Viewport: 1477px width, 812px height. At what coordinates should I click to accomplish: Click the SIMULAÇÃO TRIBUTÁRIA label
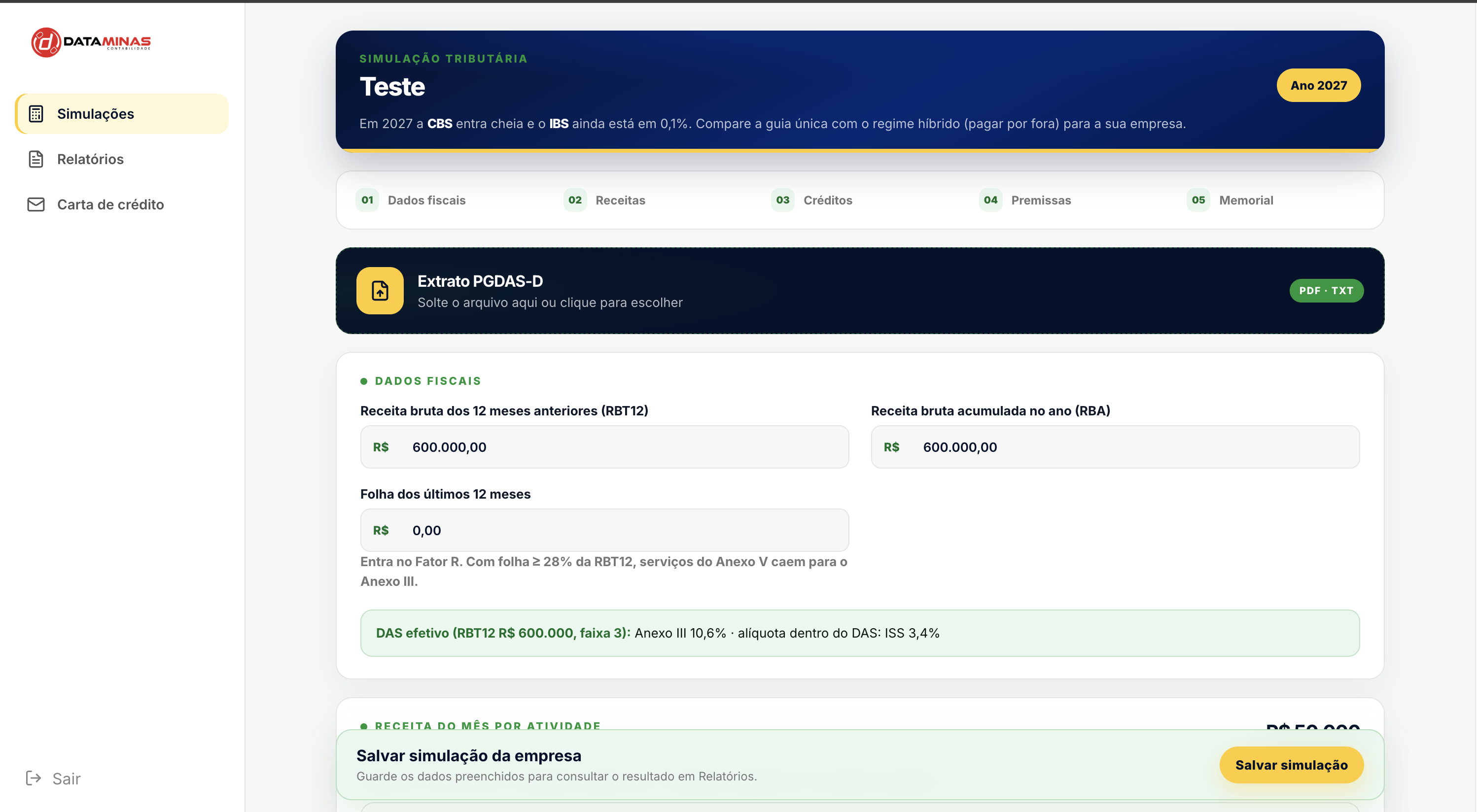tap(443, 59)
